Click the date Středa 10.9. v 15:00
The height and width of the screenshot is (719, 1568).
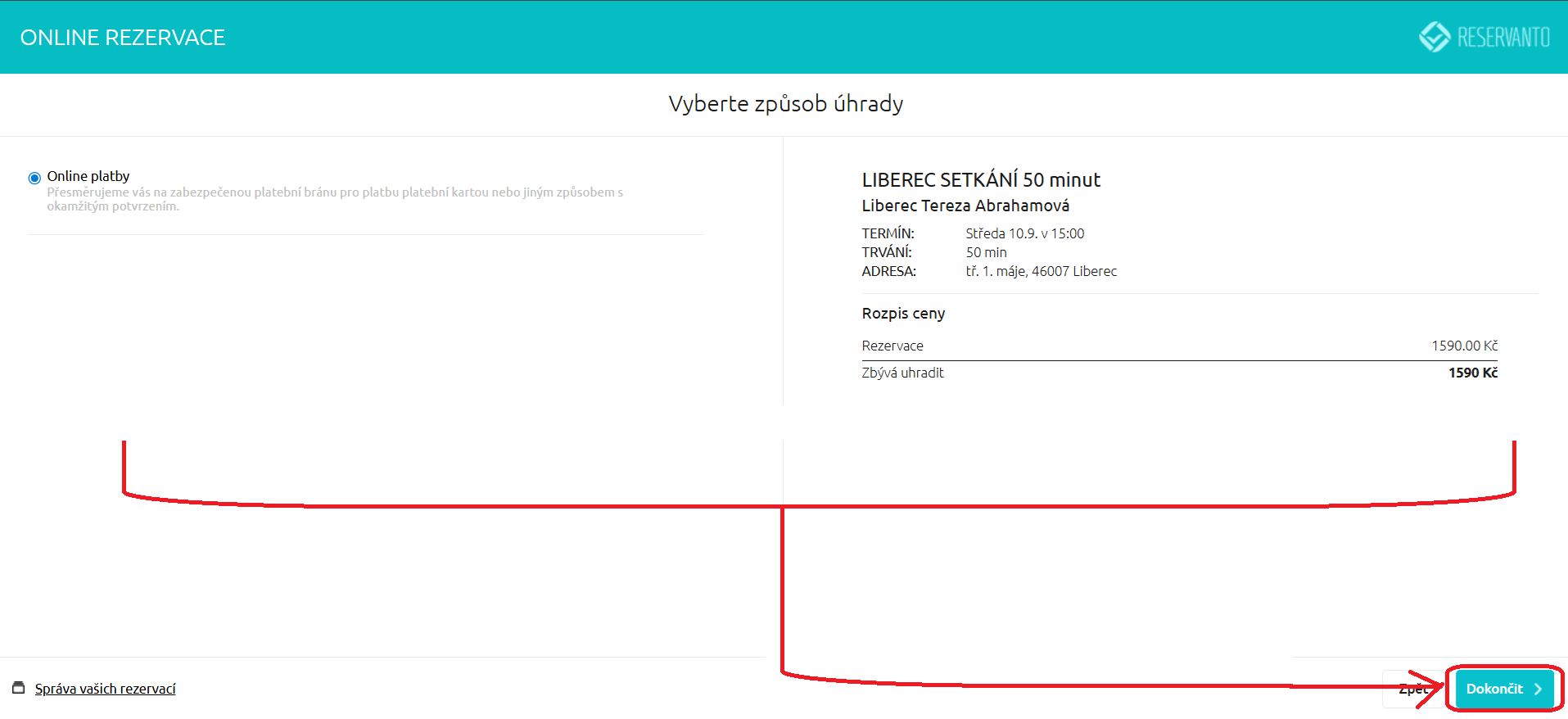click(1024, 233)
